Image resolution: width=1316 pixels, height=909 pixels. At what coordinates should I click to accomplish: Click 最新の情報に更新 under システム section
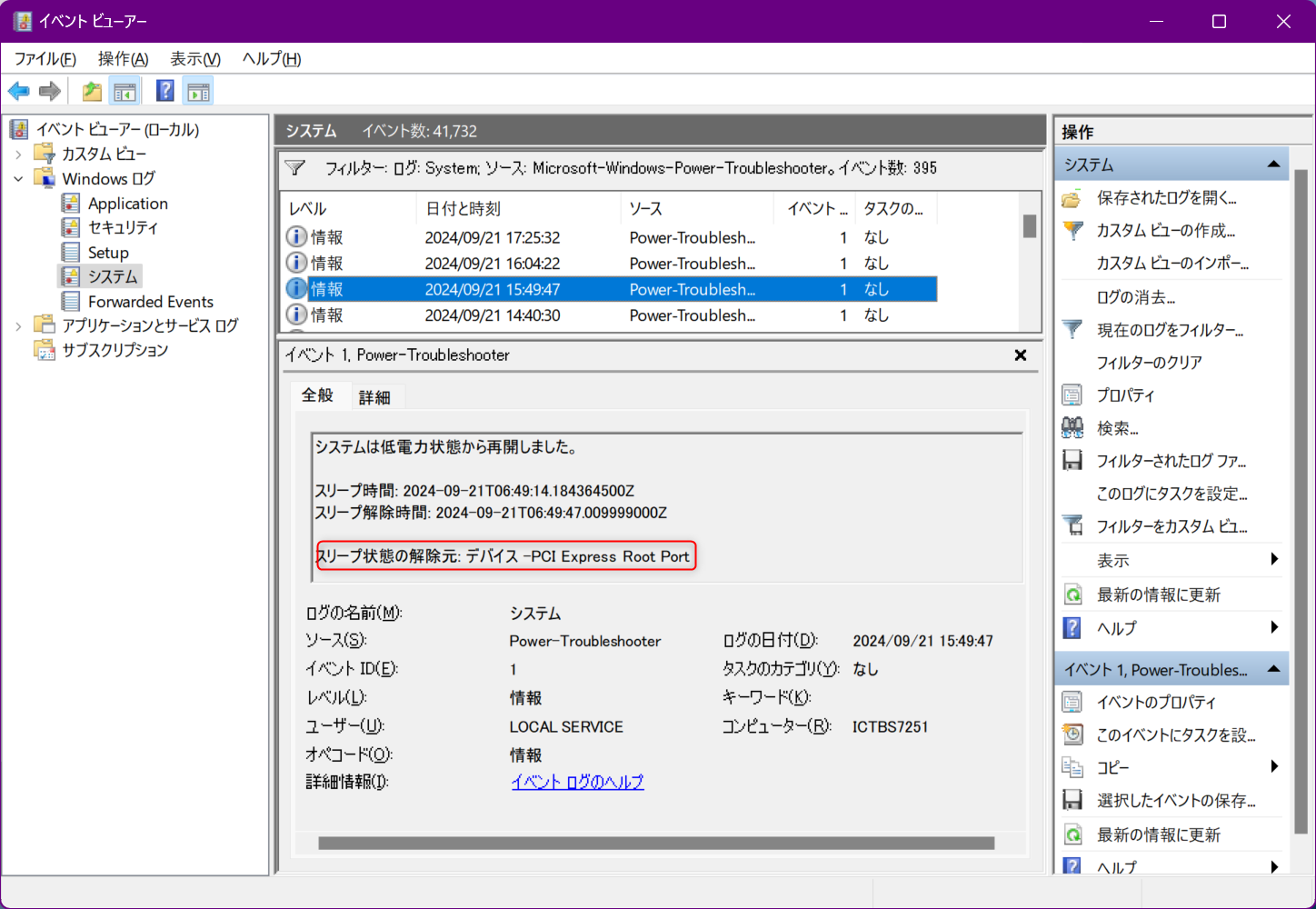(x=1158, y=594)
